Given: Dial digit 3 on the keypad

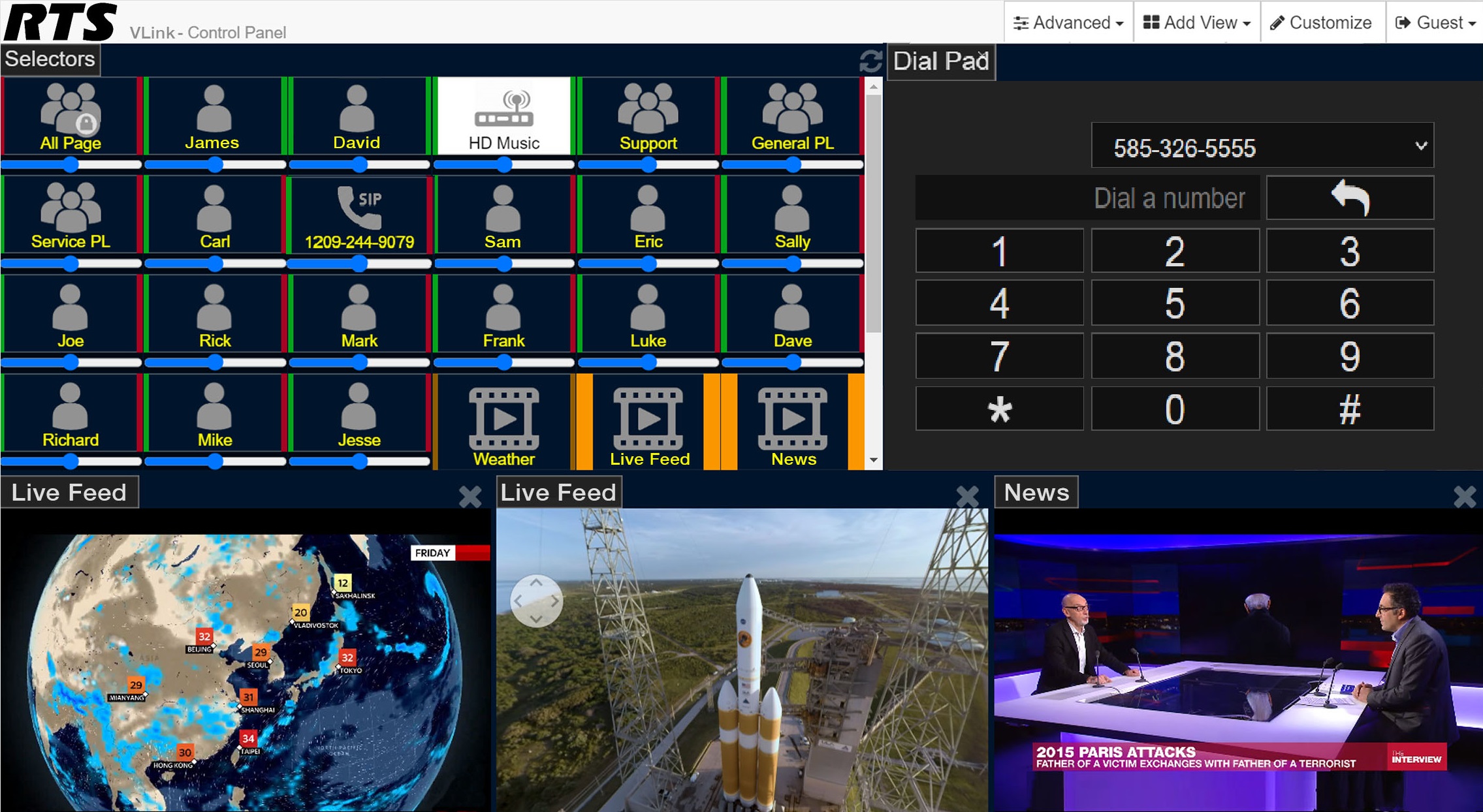Looking at the screenshot, I should pos(1350,251).
